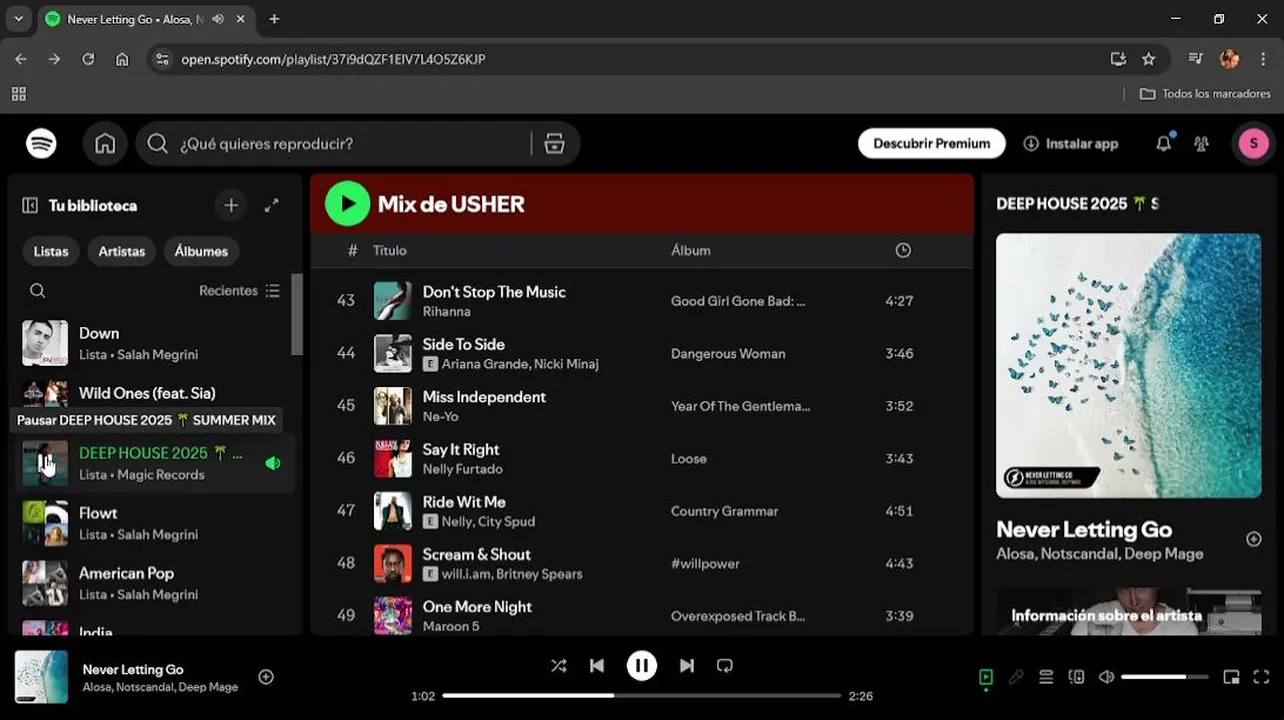Viewport: 1284px width, 720px height.
Task: Switch player to full screen
Action: pos(1261,677)
